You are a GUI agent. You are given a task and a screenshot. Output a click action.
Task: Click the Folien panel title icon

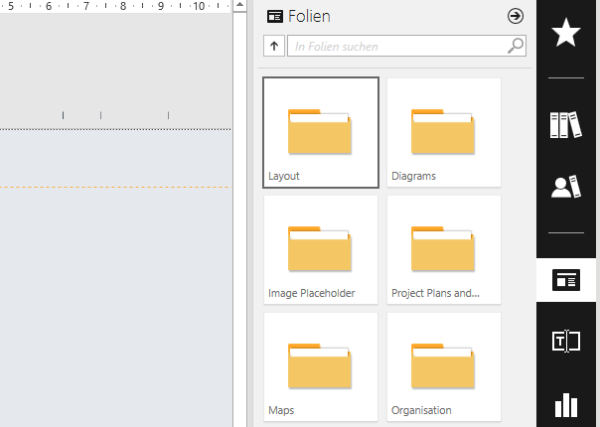tap(275, 17)
